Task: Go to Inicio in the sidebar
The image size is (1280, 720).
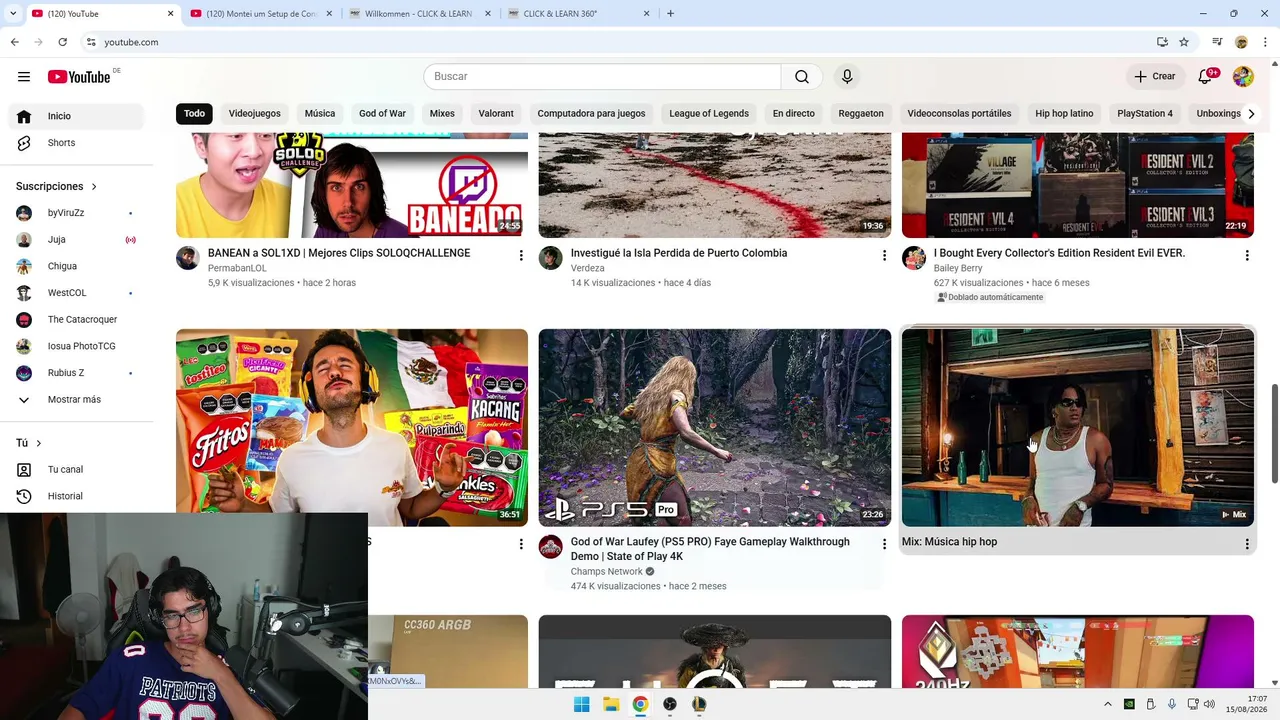Action: [76, 116]
